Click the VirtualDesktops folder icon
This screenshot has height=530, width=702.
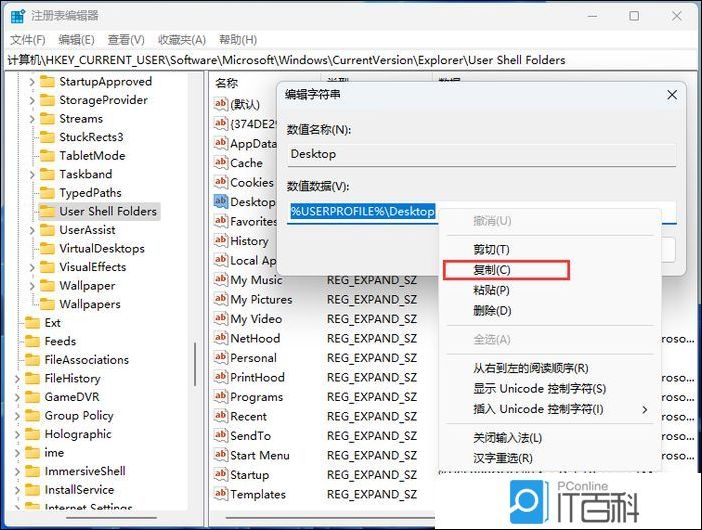pos(47,248)
